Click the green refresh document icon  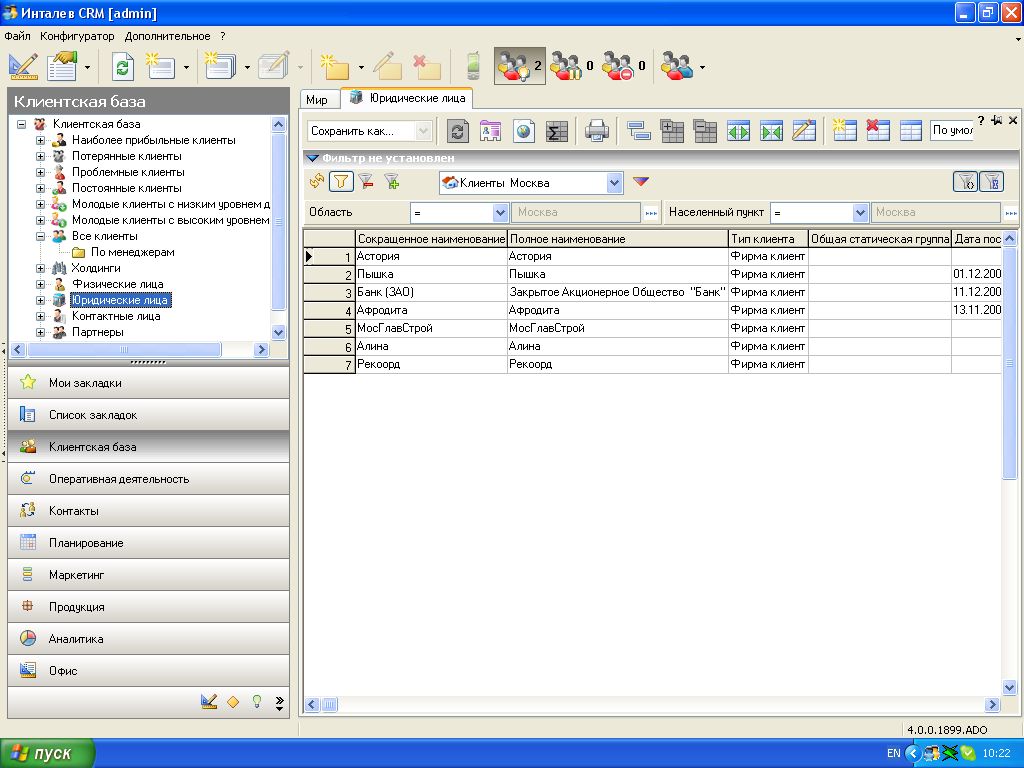pyautogui.click(x=122, y=67)
